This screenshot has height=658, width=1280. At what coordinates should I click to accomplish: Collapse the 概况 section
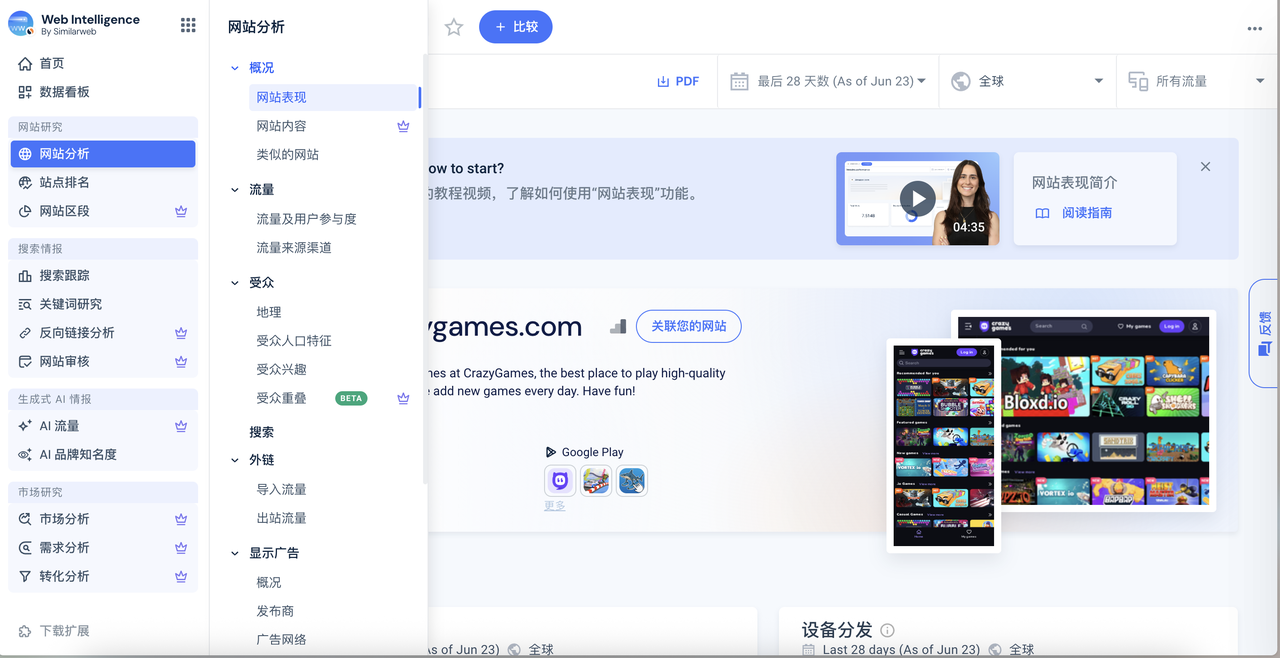pos(236,68)
